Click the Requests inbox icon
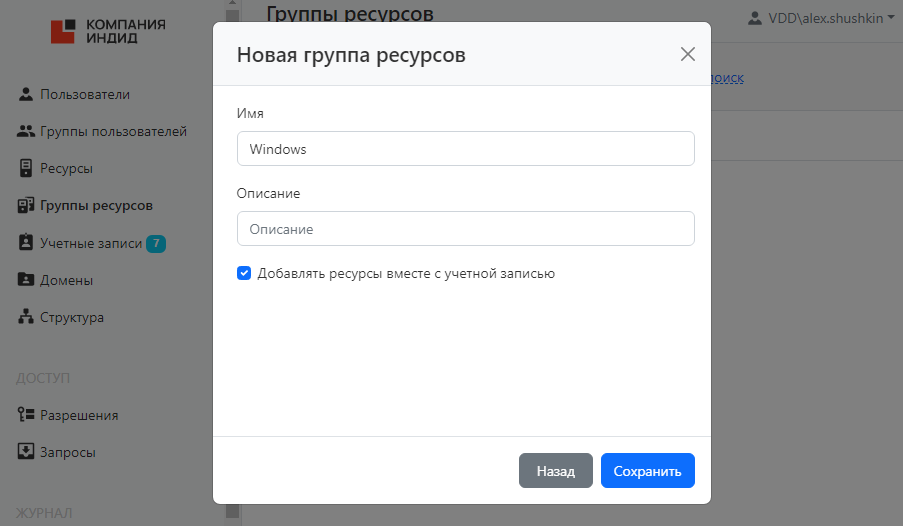This screenshot has width=903, height=526. (26, 452)
